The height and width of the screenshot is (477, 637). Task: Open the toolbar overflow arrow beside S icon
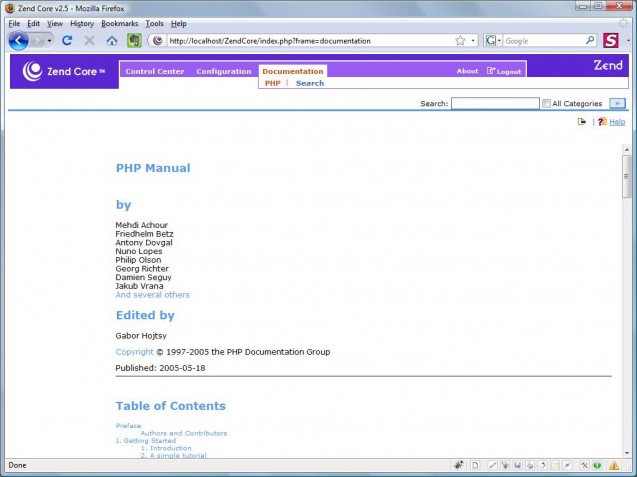coord(628,41)
